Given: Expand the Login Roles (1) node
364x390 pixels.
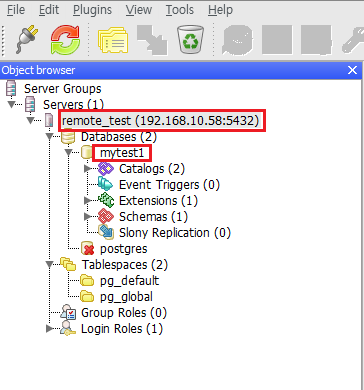Looking at the screenshot, I should pyautogui.click(x=50, y=329).
